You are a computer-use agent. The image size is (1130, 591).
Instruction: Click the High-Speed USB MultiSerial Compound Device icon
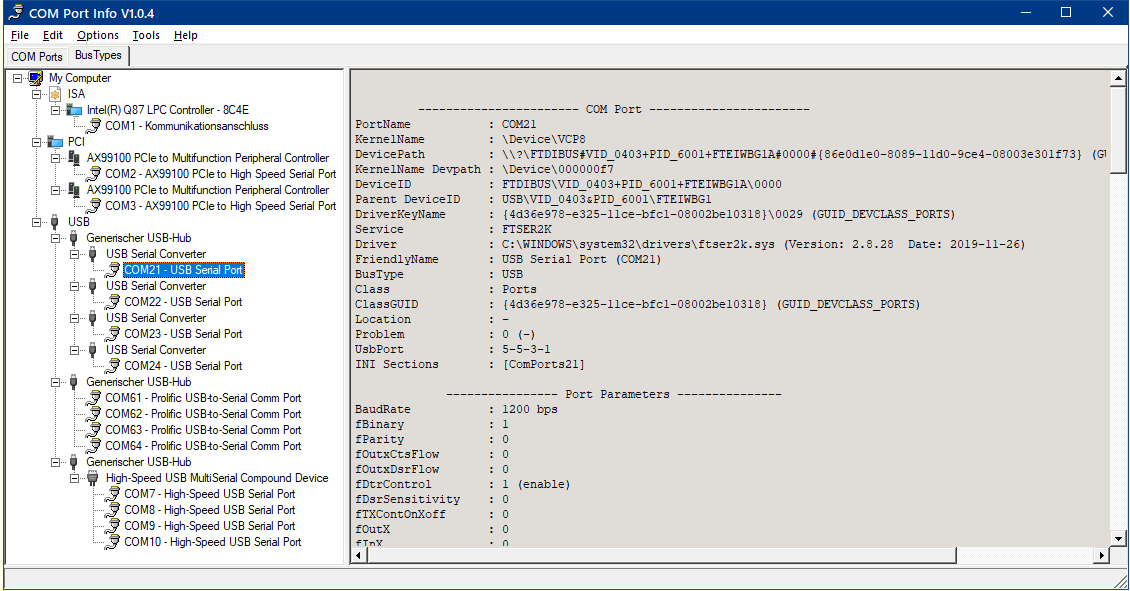pos(92,478)
